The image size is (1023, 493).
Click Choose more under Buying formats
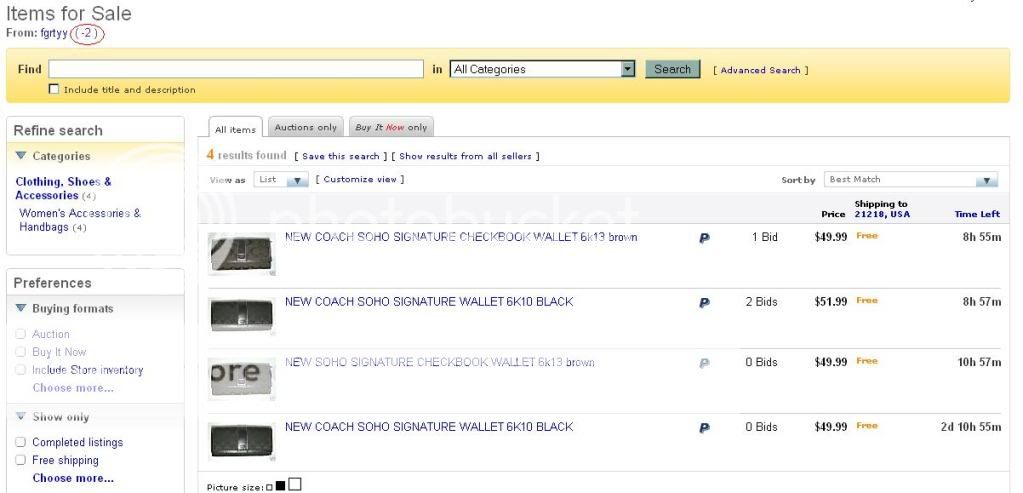point(73,388)
